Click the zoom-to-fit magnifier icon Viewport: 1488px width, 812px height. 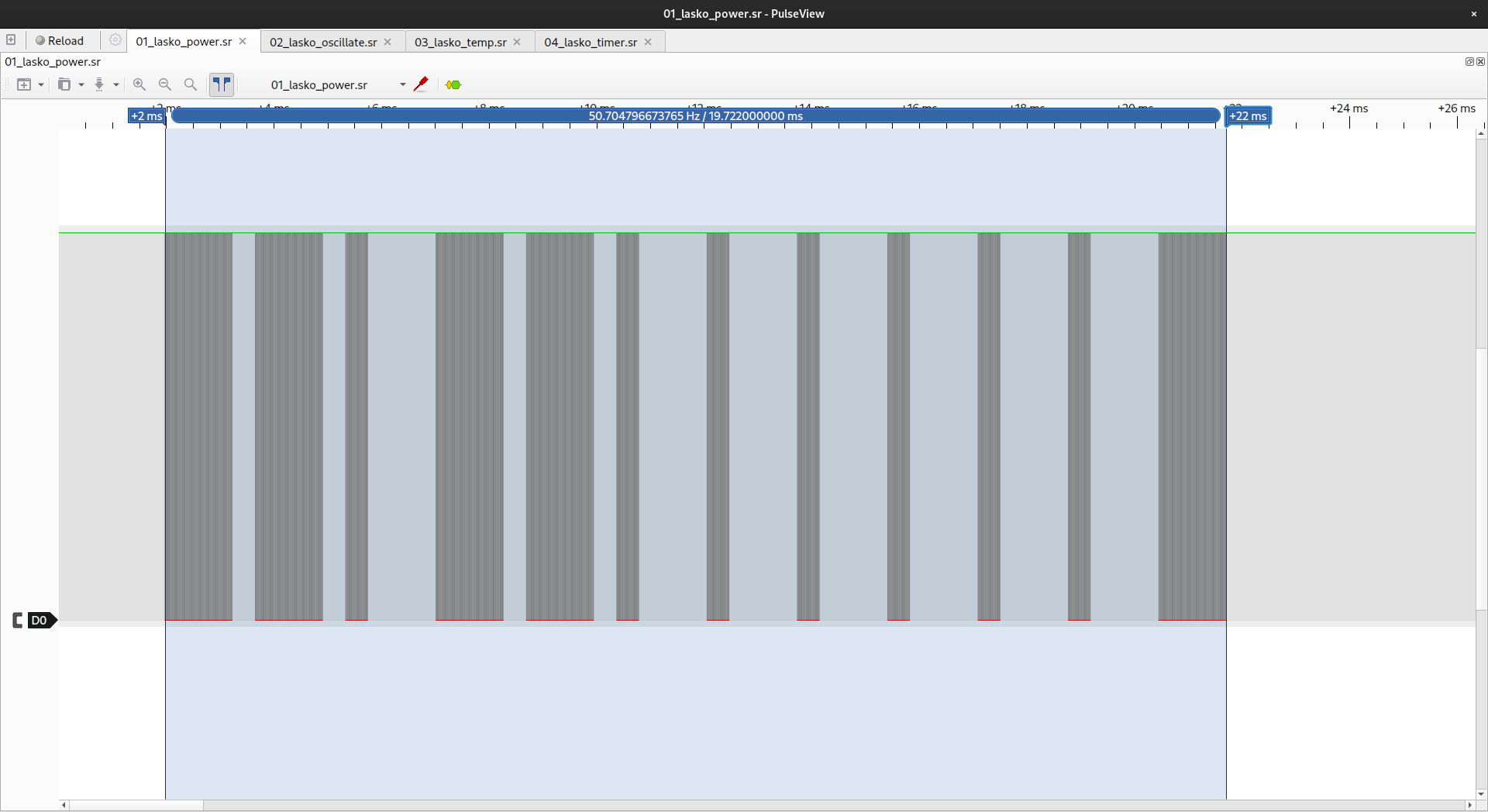[191, 84]
